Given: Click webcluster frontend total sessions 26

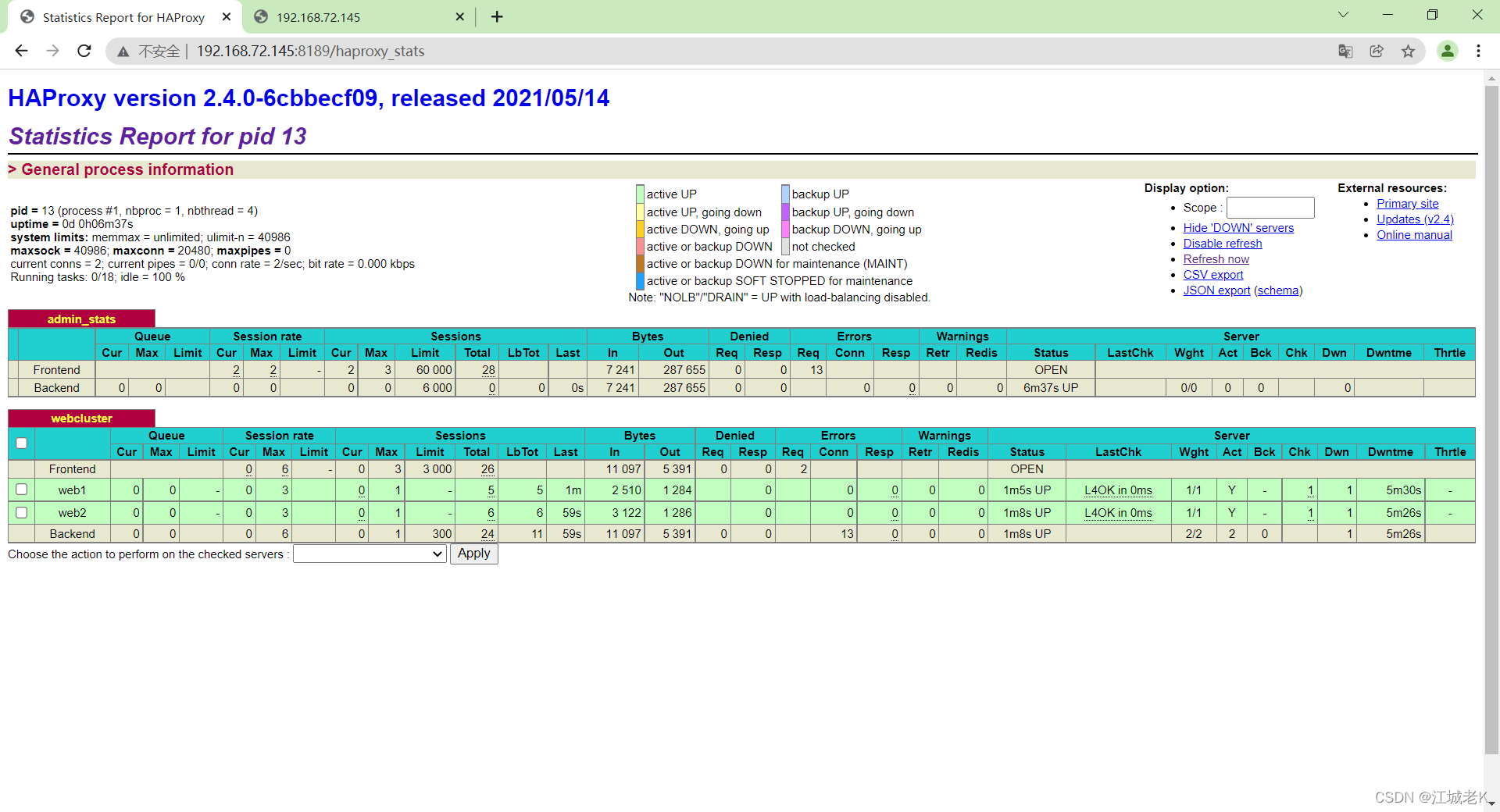Looking at the screenshot, I should click(x=487, y=469).
